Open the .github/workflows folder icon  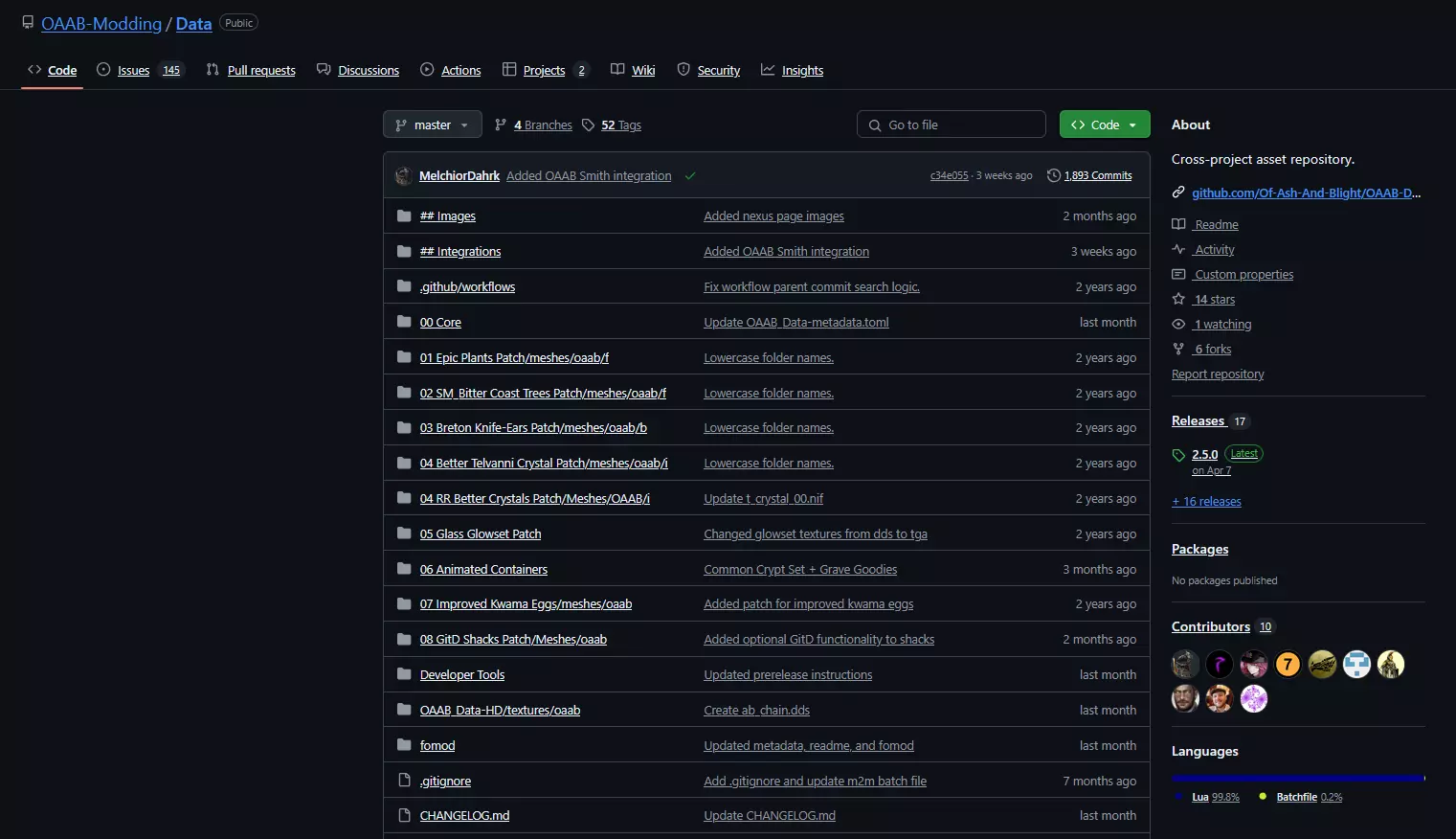tap(404, 286)
